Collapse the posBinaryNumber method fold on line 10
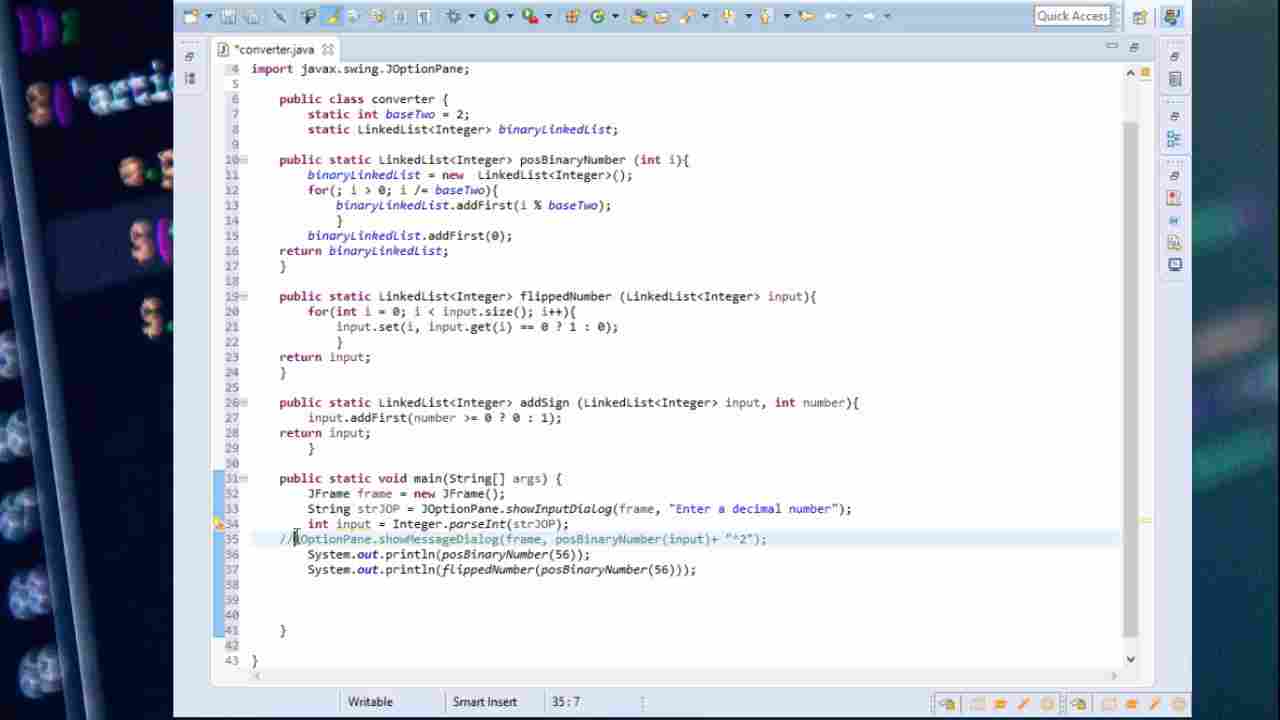Viewport: 1280px width, 720px height. point(244,160)
